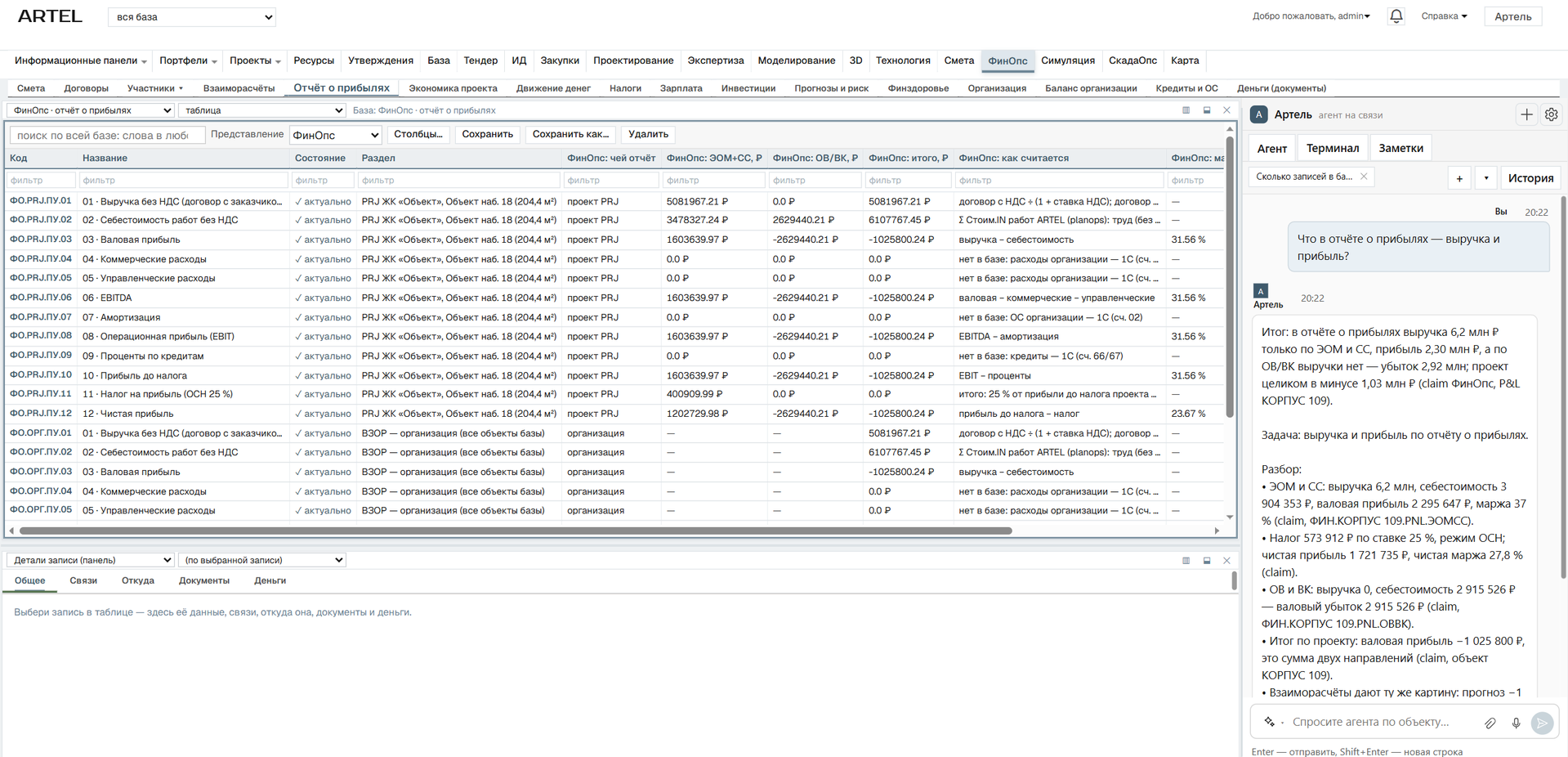Screen dimensions: 1568x757
Task: Open chat История button
Action: tap(1530, 177)
